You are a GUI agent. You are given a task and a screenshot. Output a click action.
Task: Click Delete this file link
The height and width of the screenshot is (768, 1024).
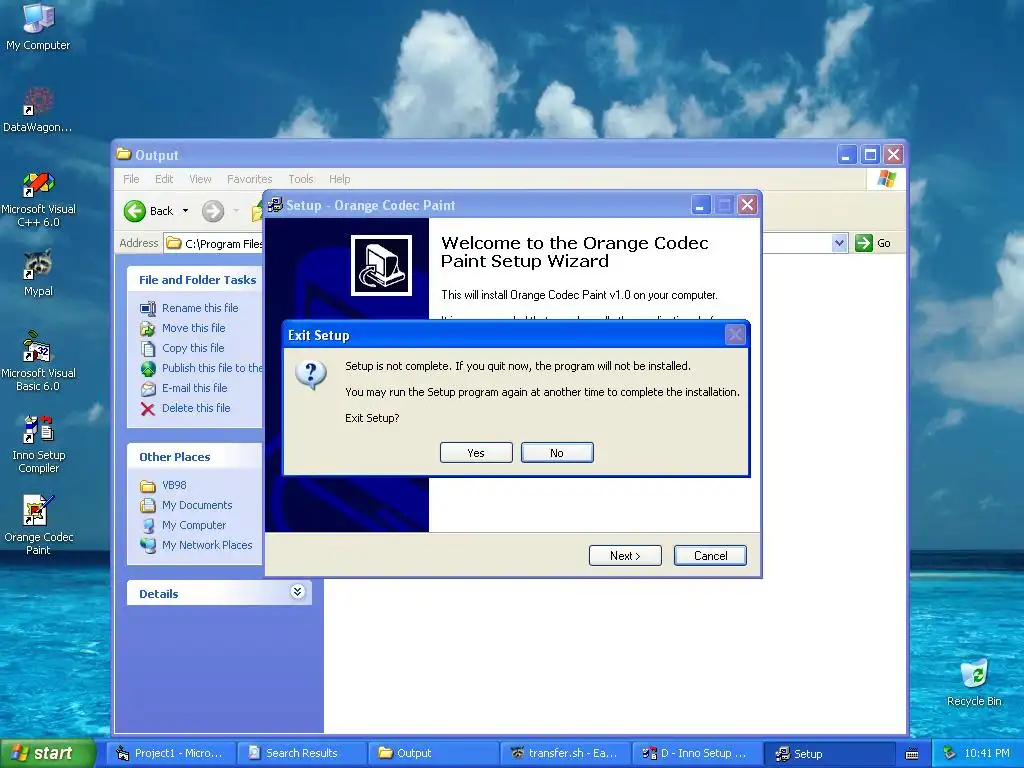[x=196, y=408]
